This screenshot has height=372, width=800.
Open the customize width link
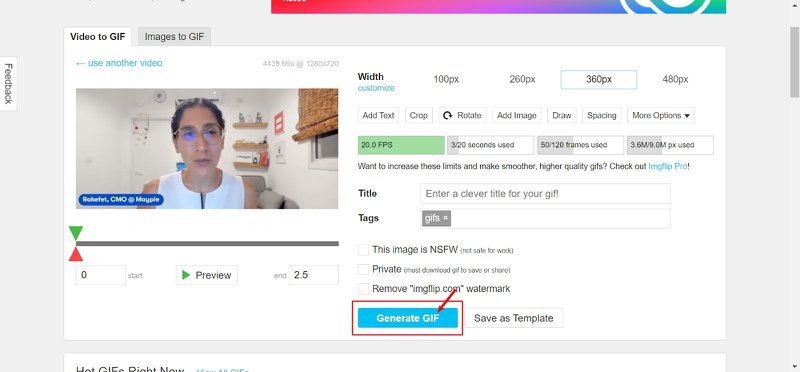pos(376,88)
